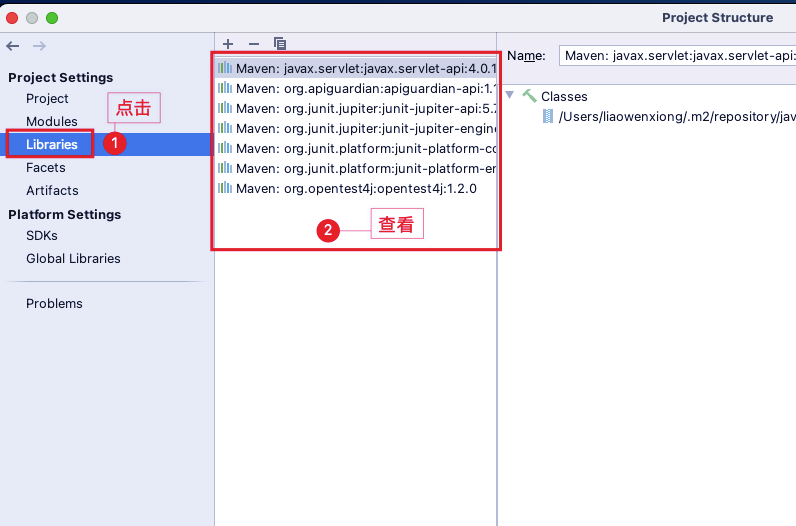Open Modules settings
The image size is (796, 526).
[52, 121]
